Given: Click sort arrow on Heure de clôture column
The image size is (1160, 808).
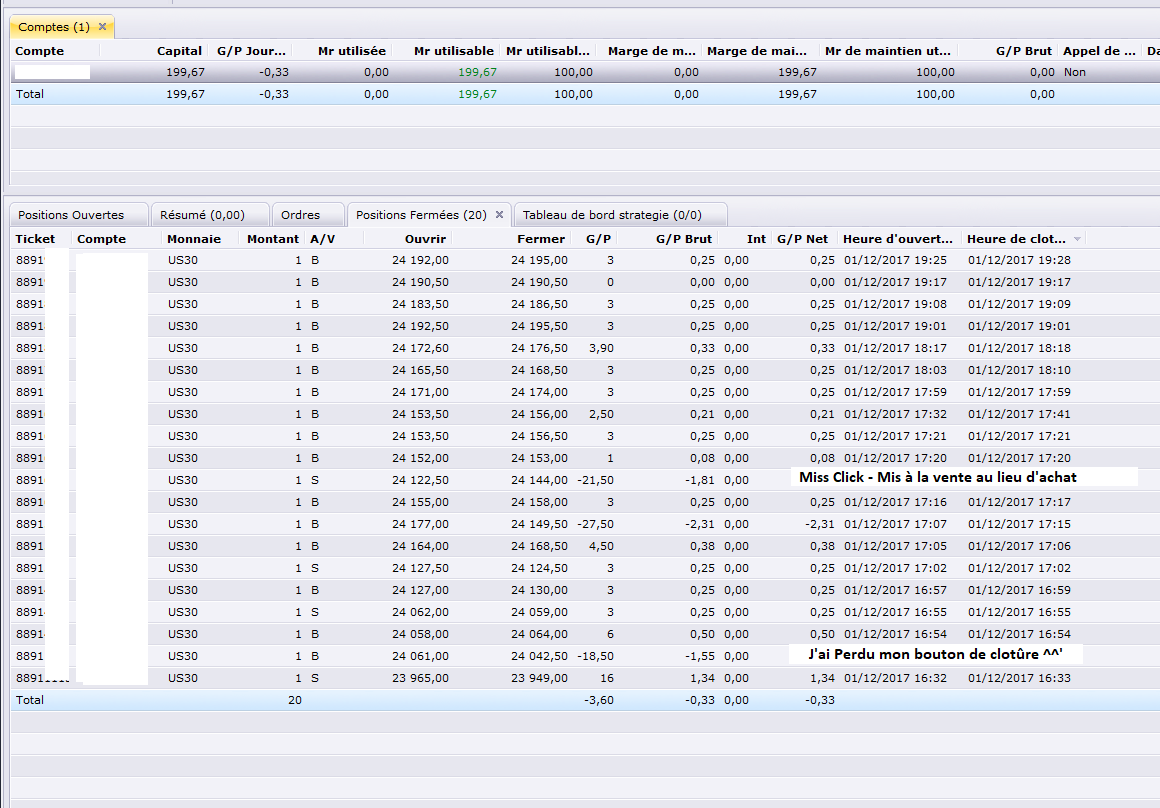Looking at the screenshot, I should click(1077, 240).
